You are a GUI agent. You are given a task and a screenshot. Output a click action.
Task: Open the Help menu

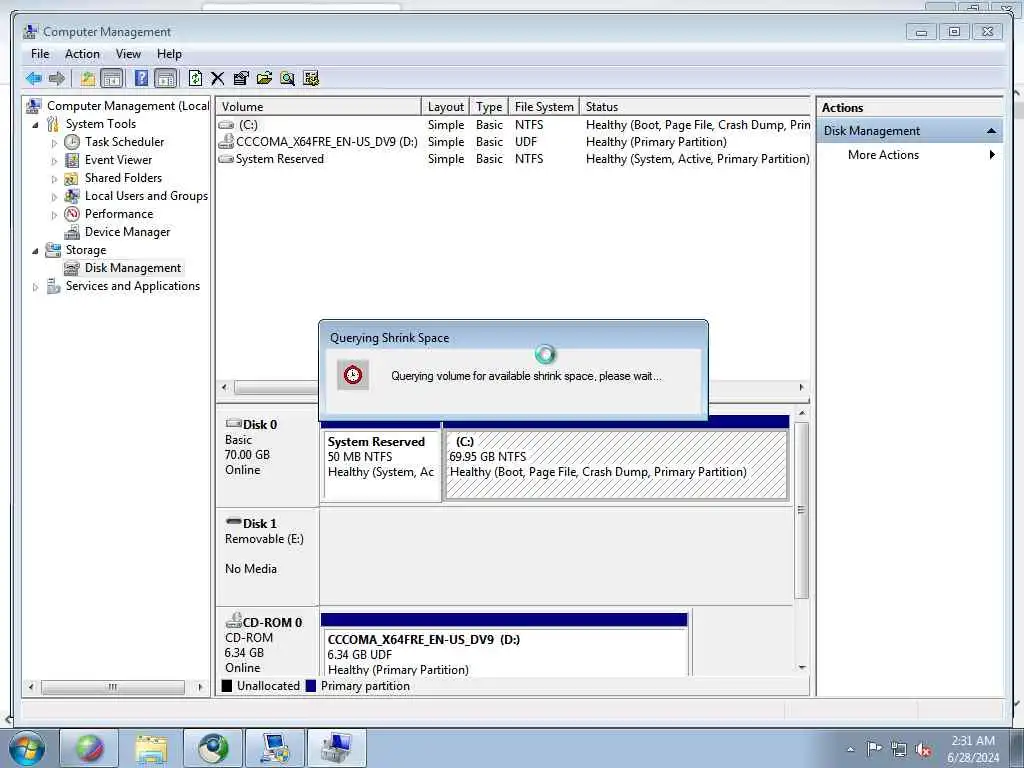click(169, 54)
